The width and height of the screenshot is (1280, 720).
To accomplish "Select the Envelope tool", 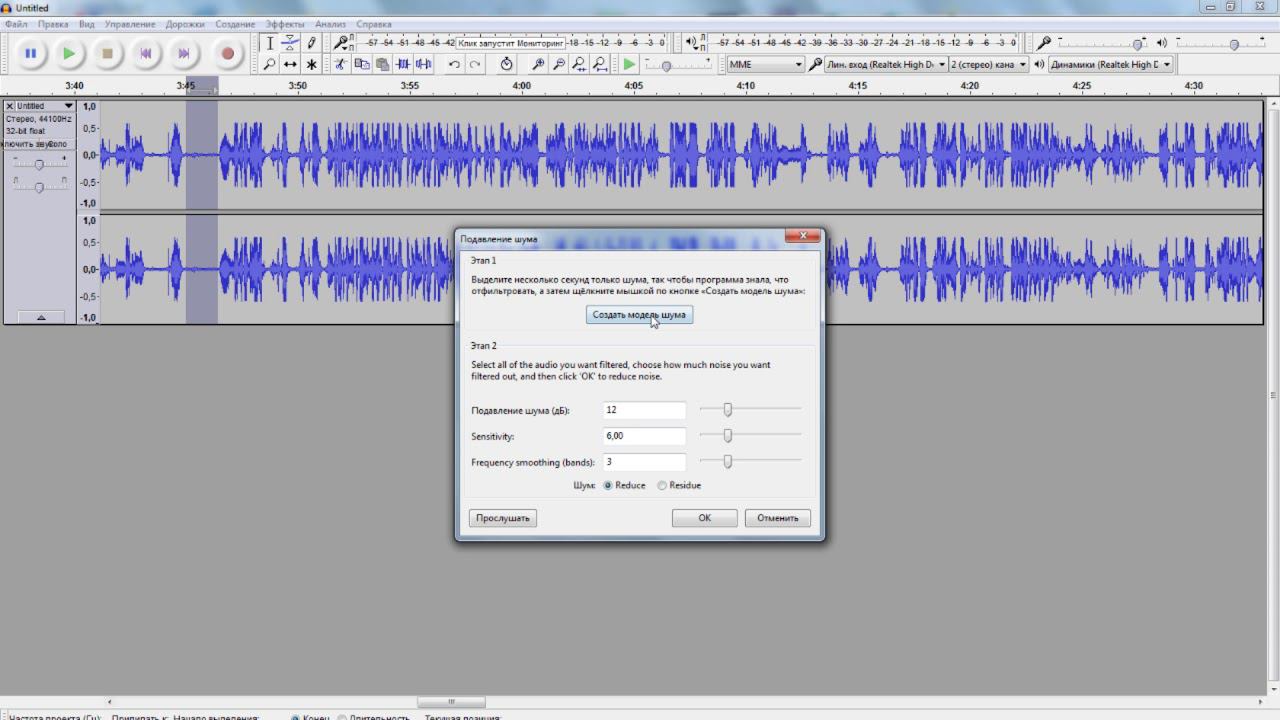I will (290, 43).
